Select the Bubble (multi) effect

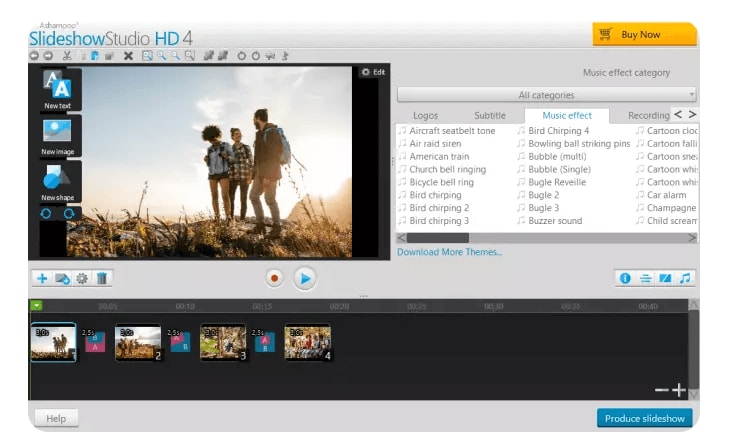557,156
